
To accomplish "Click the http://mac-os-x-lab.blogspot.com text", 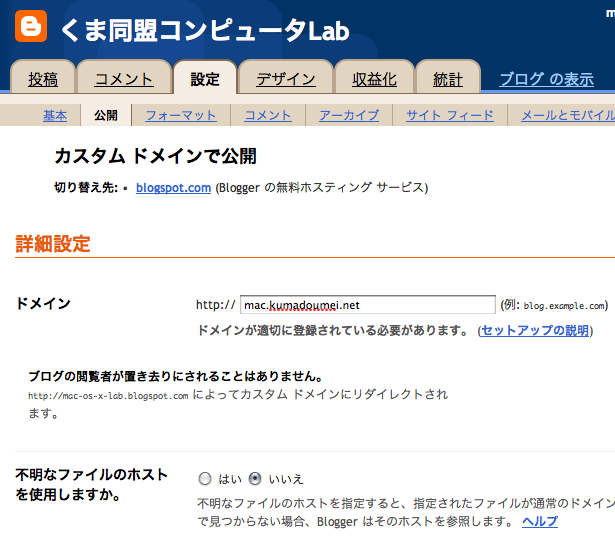I will coord(108,396).
